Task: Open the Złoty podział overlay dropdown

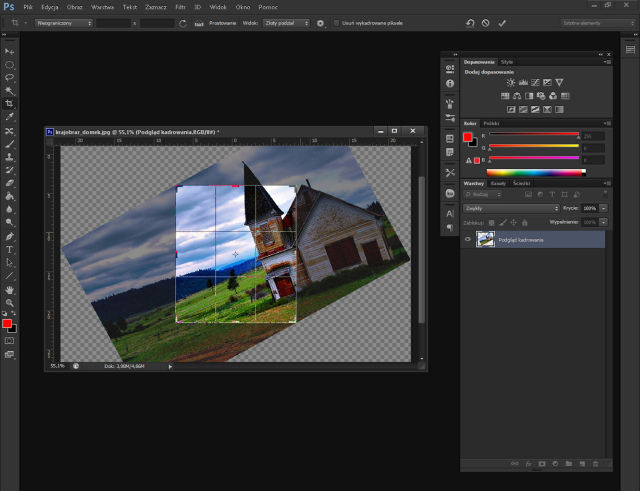Action: point(286,23)
